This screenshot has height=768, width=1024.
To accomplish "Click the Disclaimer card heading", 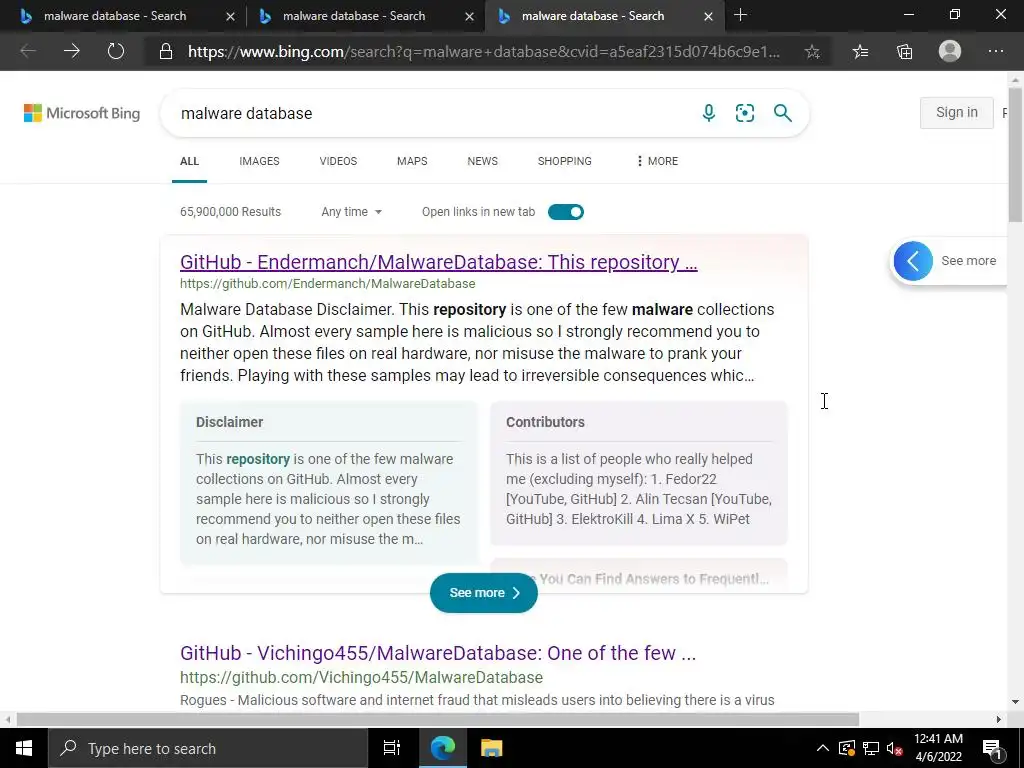I will 229,422.
